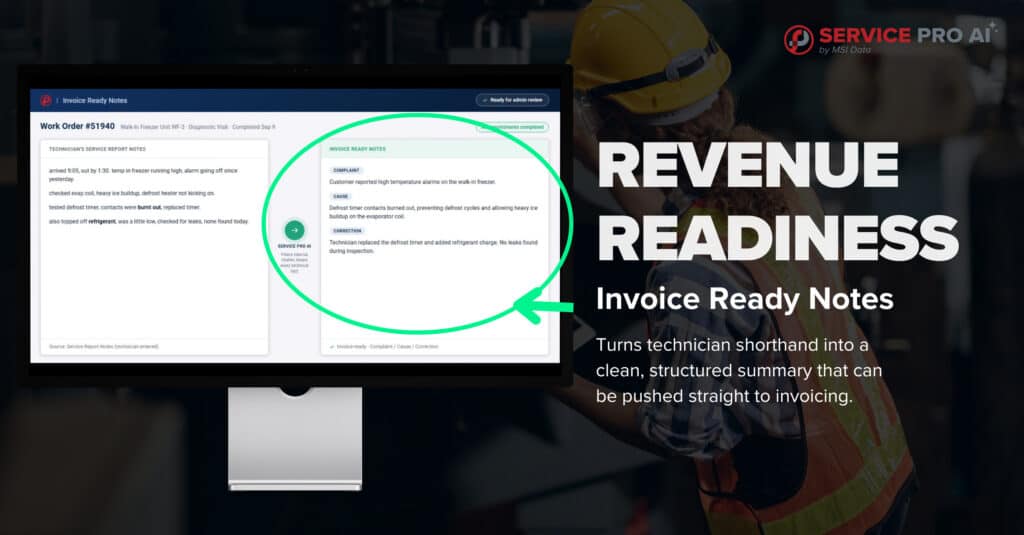Click the 'REVENUE READINESS' headline
This screenshot has width=1024, height=535.
tap(777, 201)
